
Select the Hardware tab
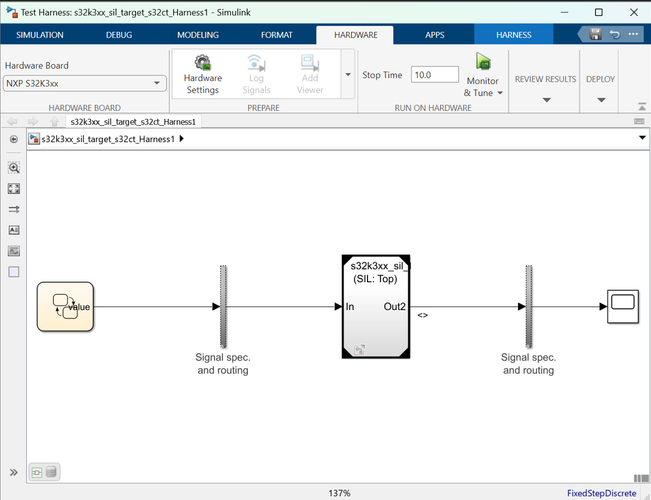coord(355,35)
